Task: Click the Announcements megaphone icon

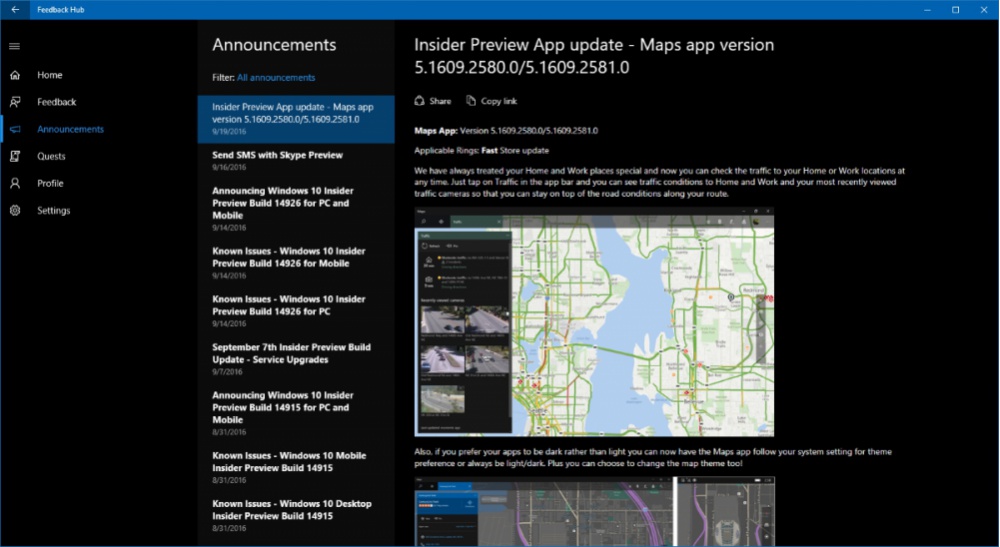Action: [x=15, y=129]
